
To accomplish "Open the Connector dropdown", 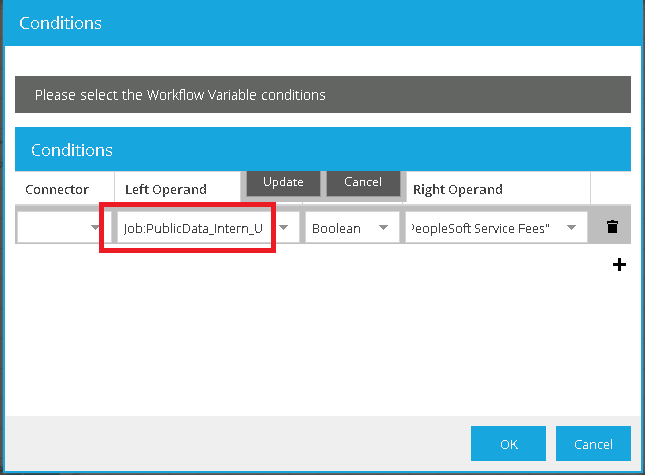I will pyautogui.click(x=95, y=229).
